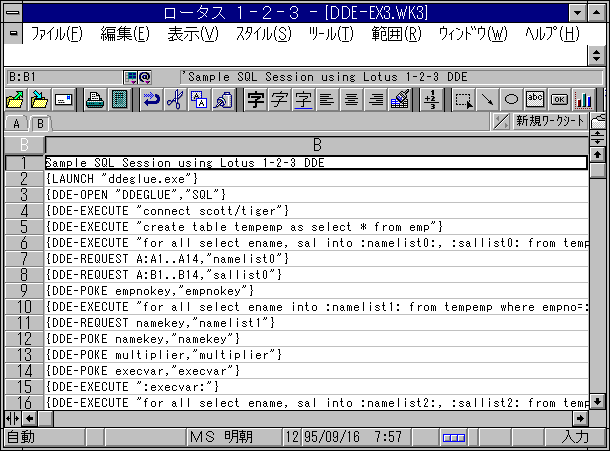Open the ウィンドウ(W) menu
610x451 pixels.
473,34
